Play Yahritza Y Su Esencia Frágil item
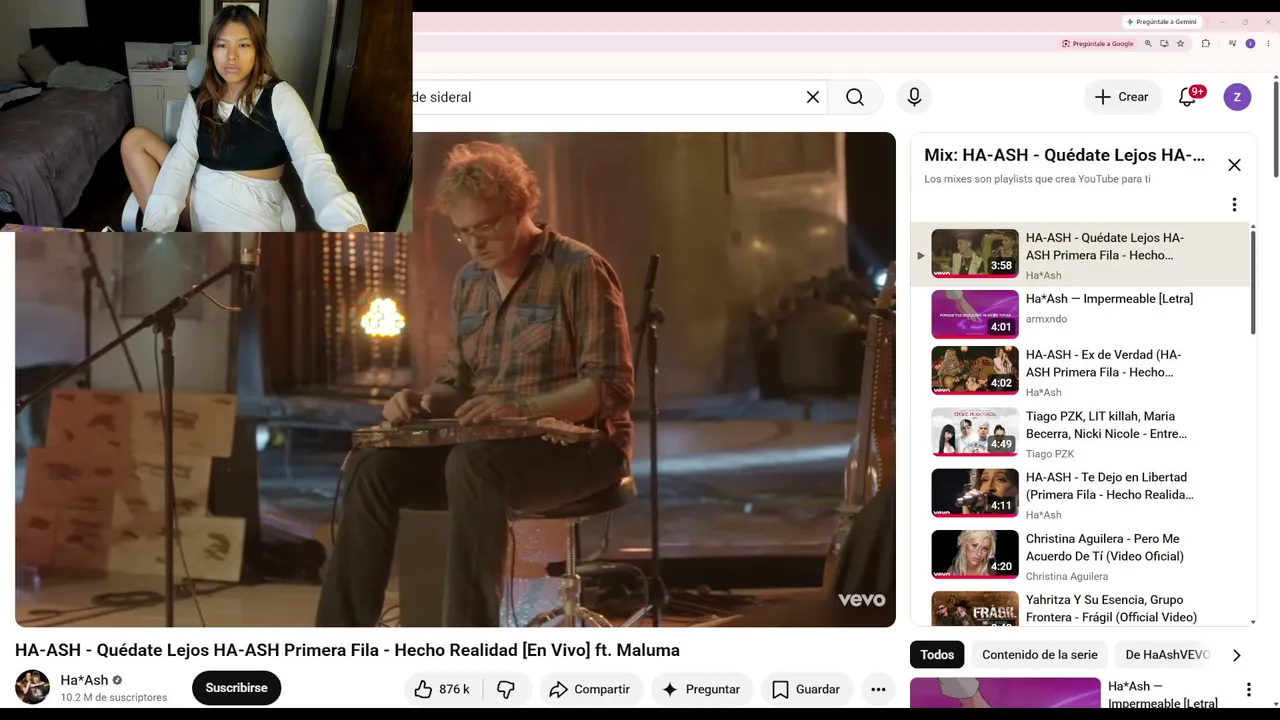The width and height of the screenshot is (1280, 720). 1080,608
